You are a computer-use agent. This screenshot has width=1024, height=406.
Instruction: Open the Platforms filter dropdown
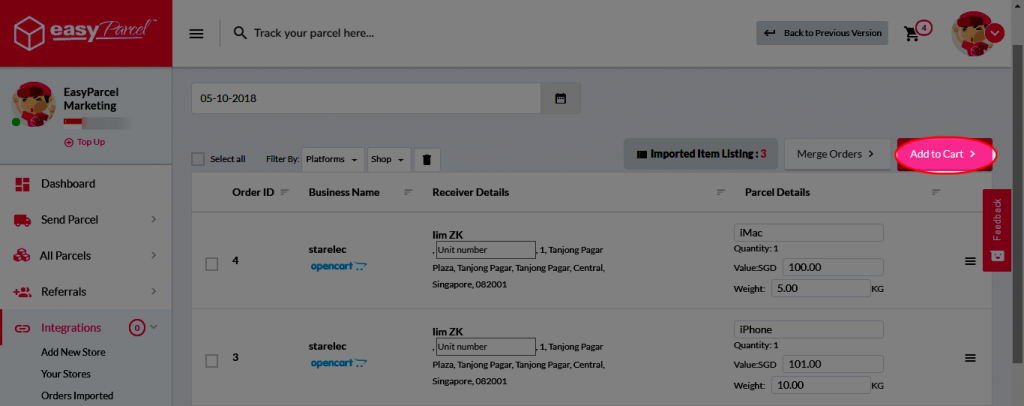point(332,159)
